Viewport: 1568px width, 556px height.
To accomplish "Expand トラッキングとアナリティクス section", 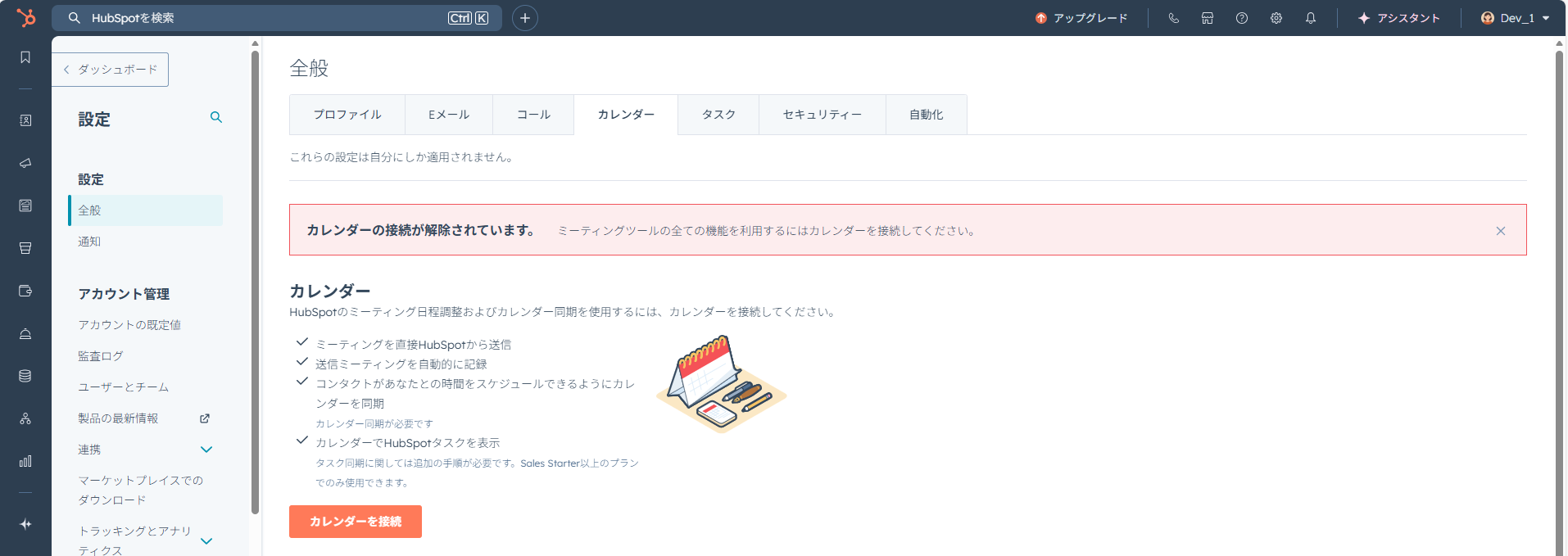I will (x=206, y=540).
